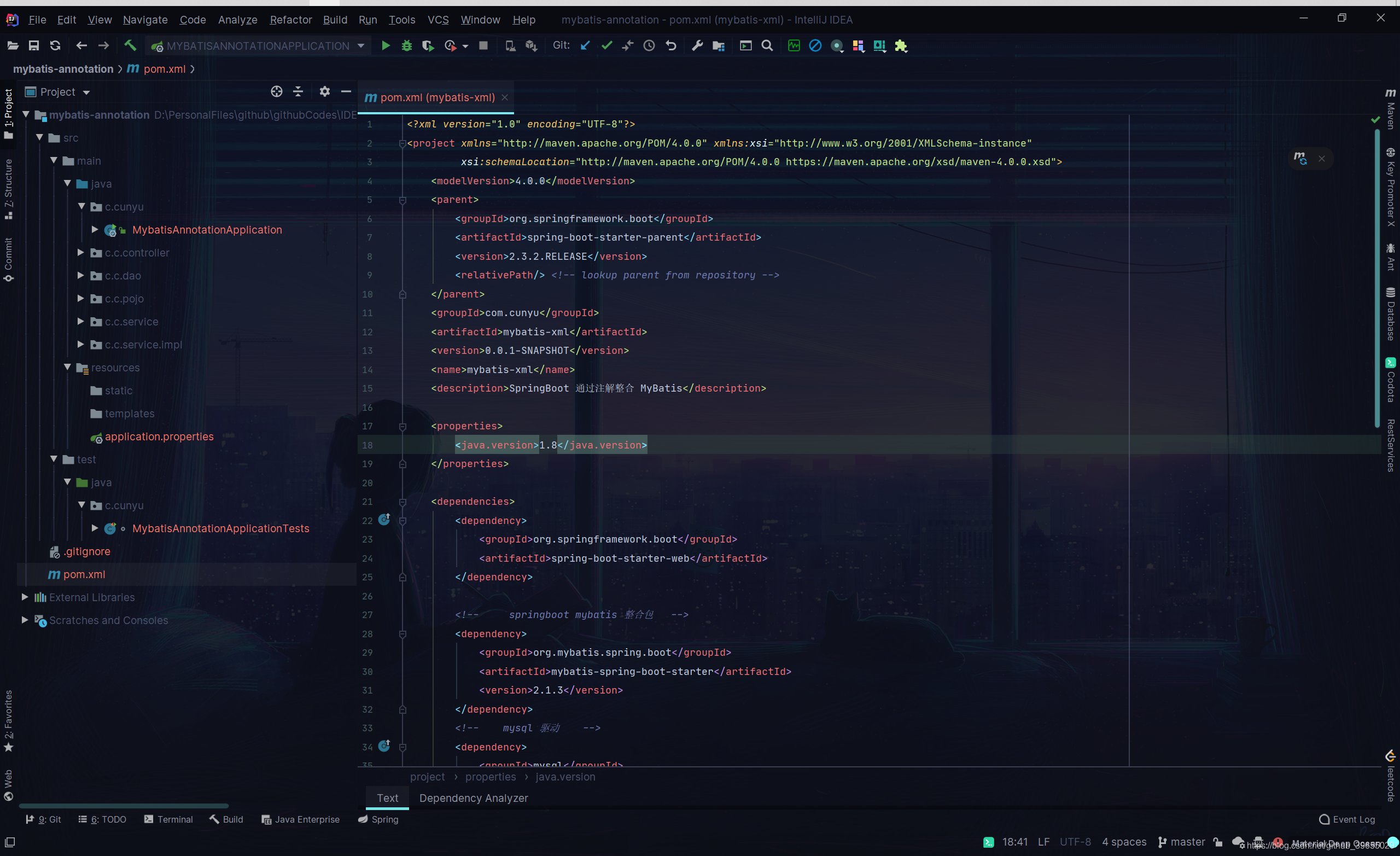Open Project panel settings gear

(324, 91)
